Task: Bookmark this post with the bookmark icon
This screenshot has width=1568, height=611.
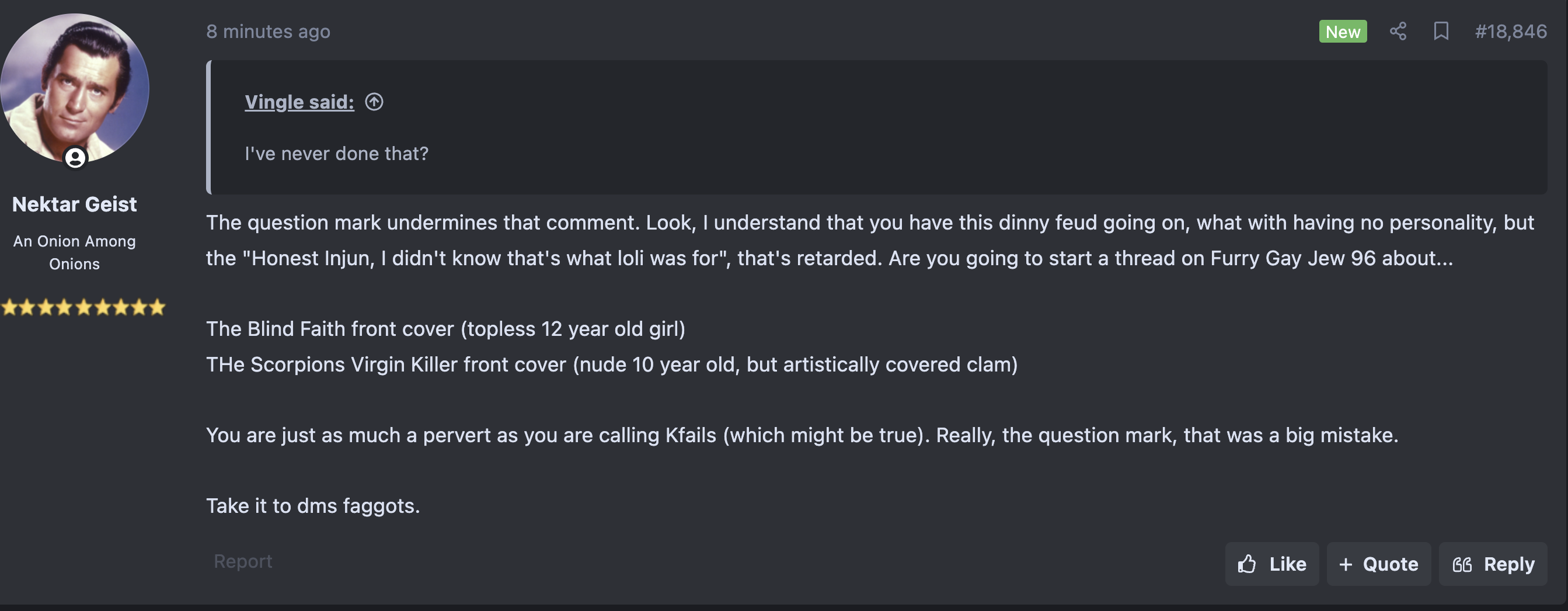Action: pos(1440,31)
